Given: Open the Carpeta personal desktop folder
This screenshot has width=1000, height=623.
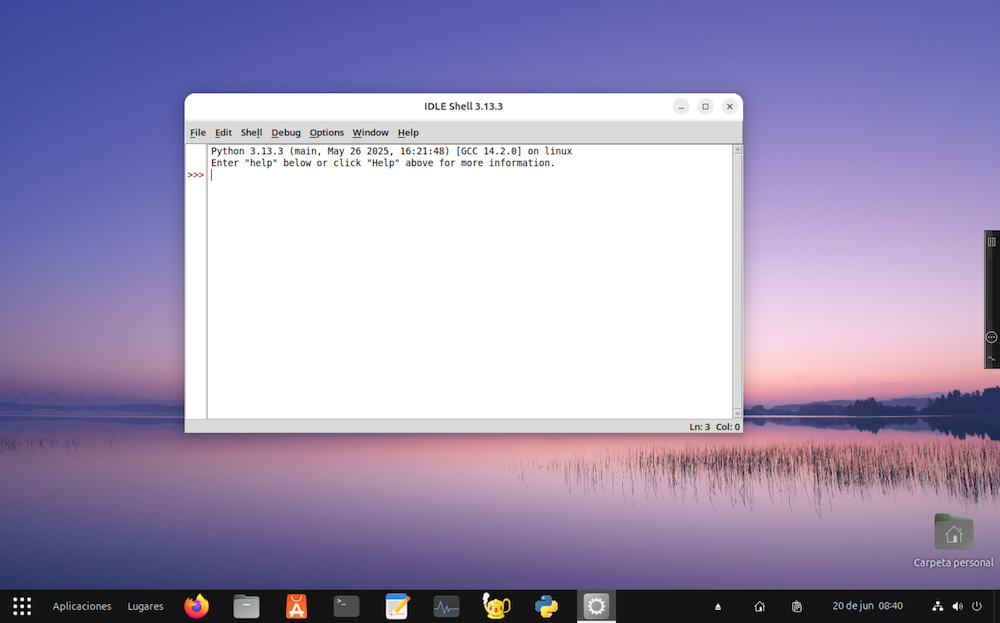Looking at the screenshot, I should pyautogui.click(x=953, y=534).
